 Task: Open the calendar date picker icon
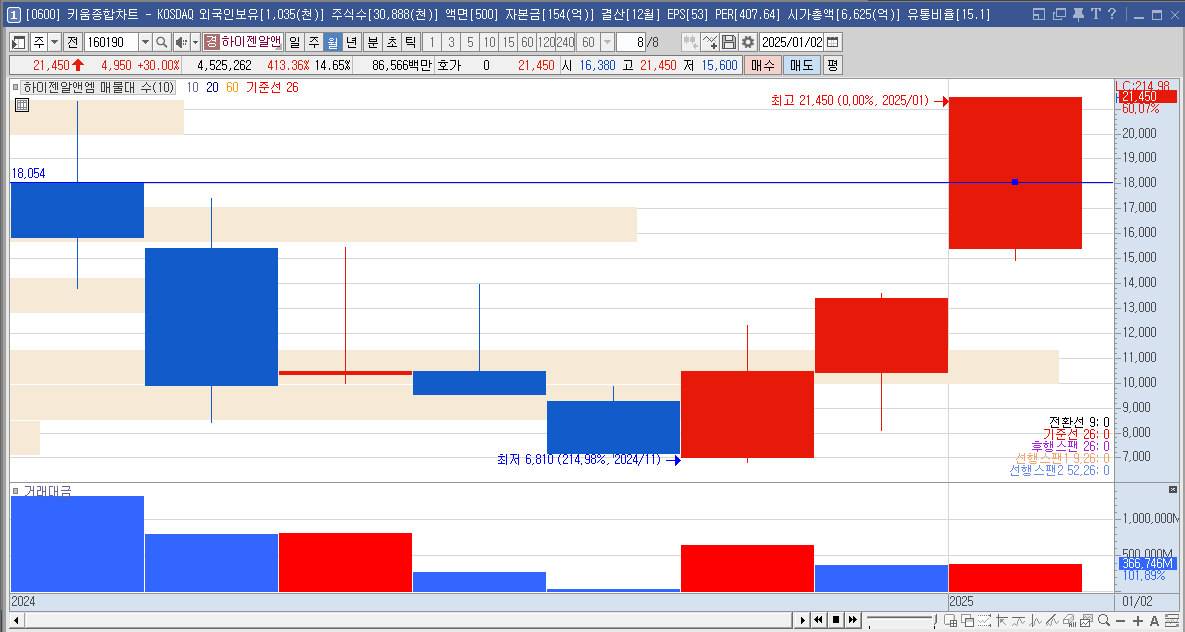(833, 42)
